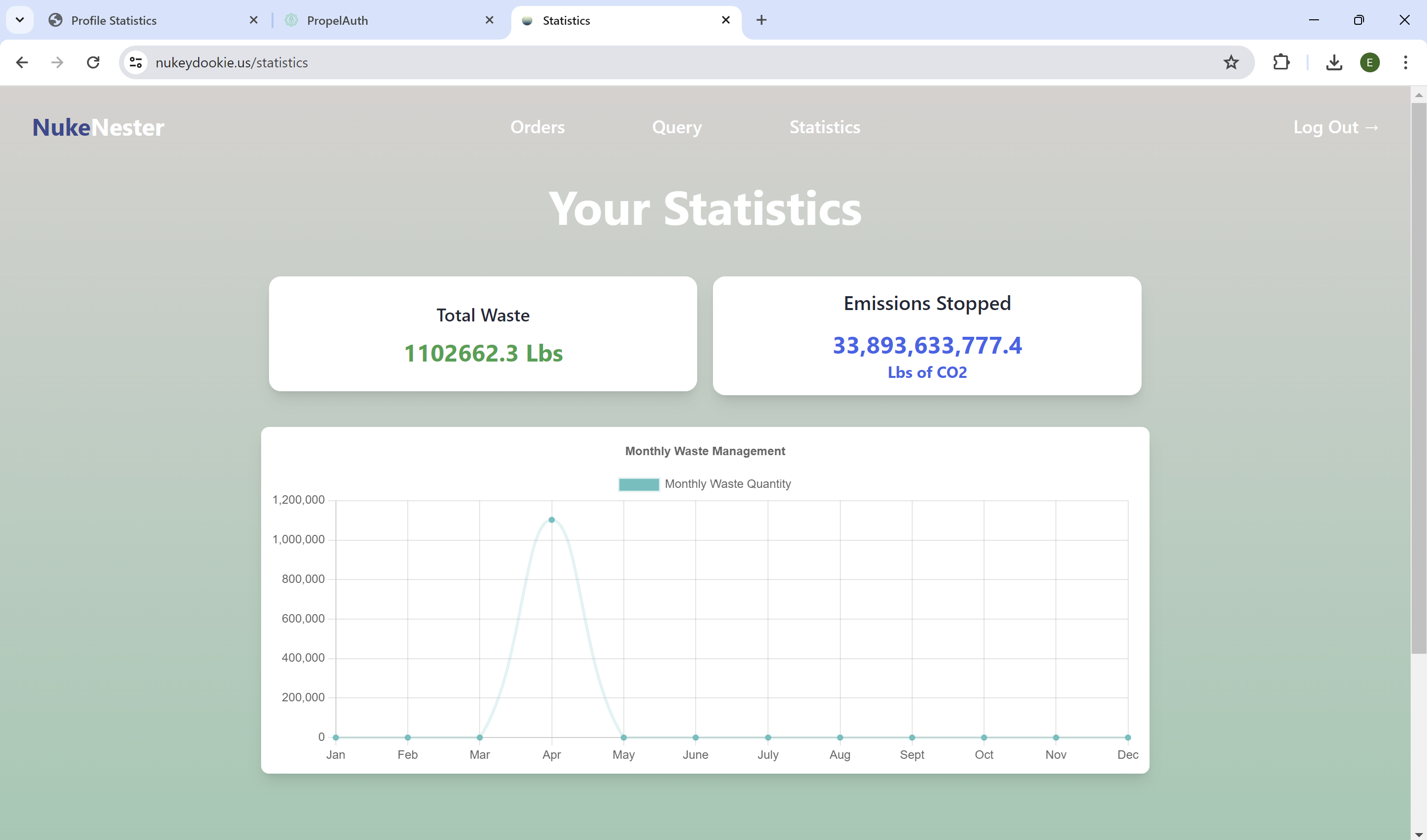
Task: Close the PropelAuth tab
Action: [x=489, y=20]
